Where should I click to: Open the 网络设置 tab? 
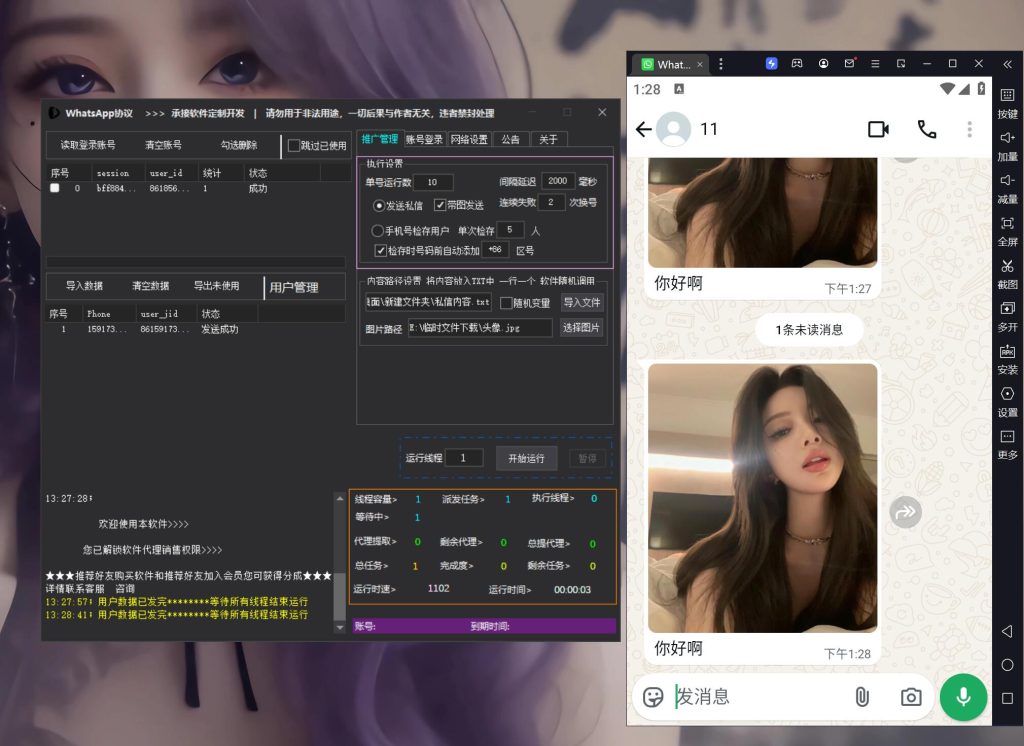coord(469,139)
